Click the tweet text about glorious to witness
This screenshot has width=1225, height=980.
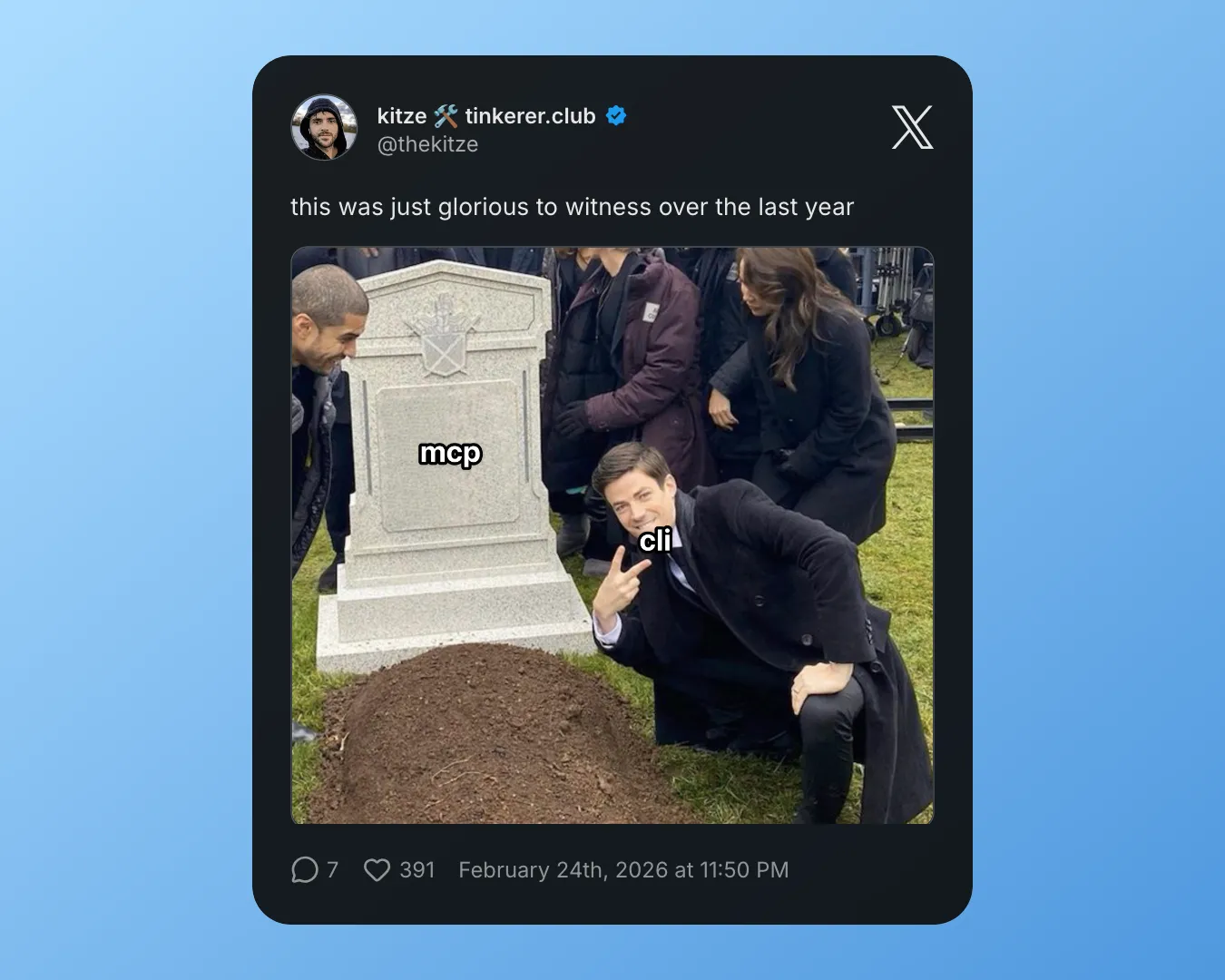[x=572, y=207]
